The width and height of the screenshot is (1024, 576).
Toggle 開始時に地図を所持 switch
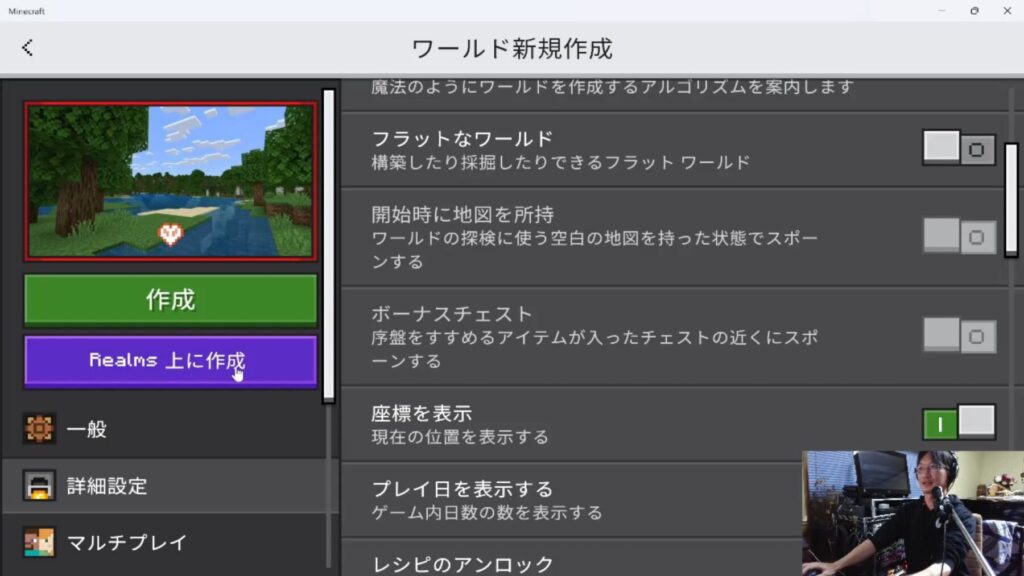pos(958,236)
